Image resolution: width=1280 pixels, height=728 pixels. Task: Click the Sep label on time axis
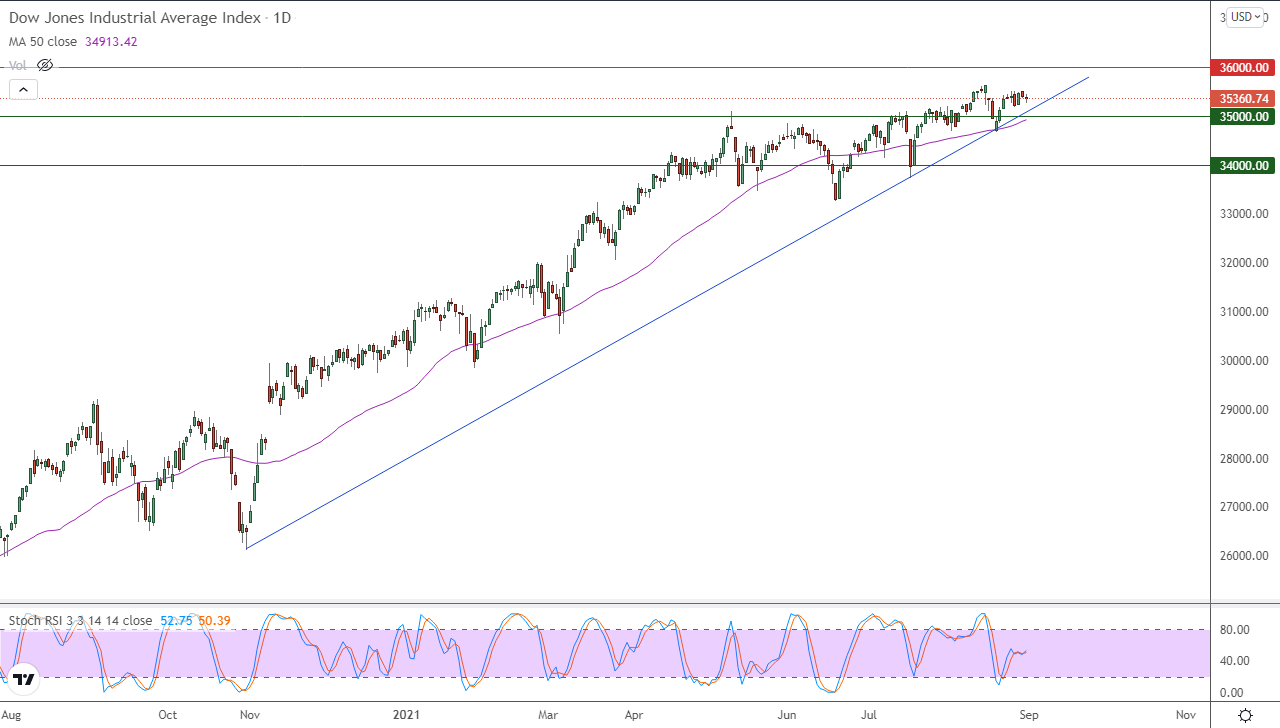click(1029, 715)
